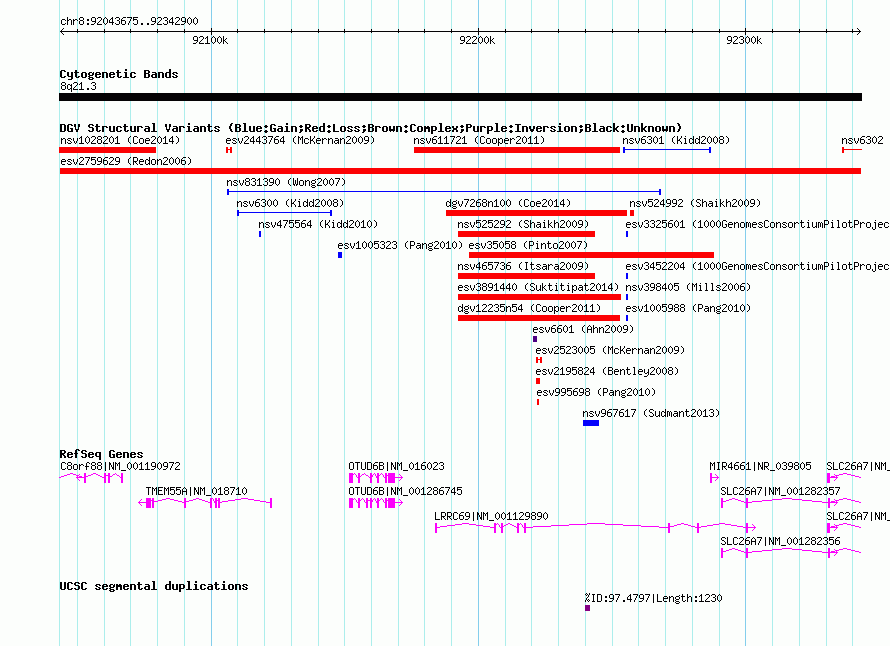
Task: Click the black 8q21.3 cytogenetic band bar
Action: (x=460, y=97)
